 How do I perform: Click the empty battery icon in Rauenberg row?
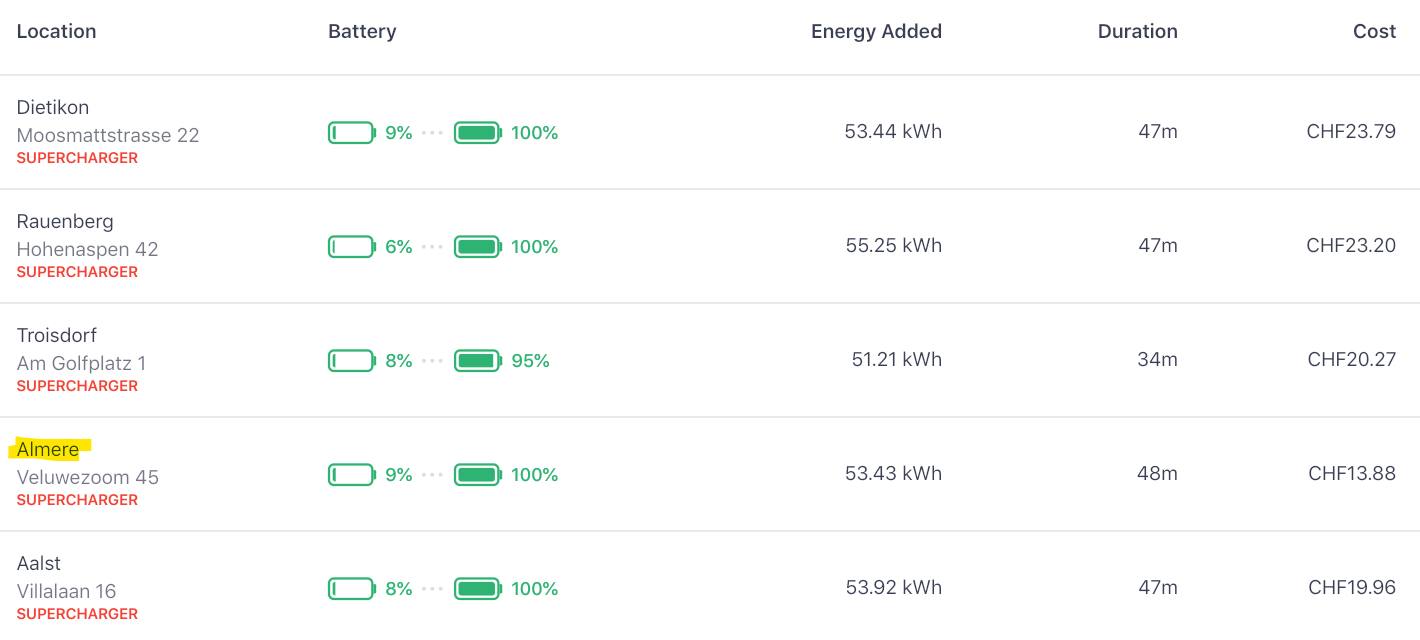tap(351, 247)
